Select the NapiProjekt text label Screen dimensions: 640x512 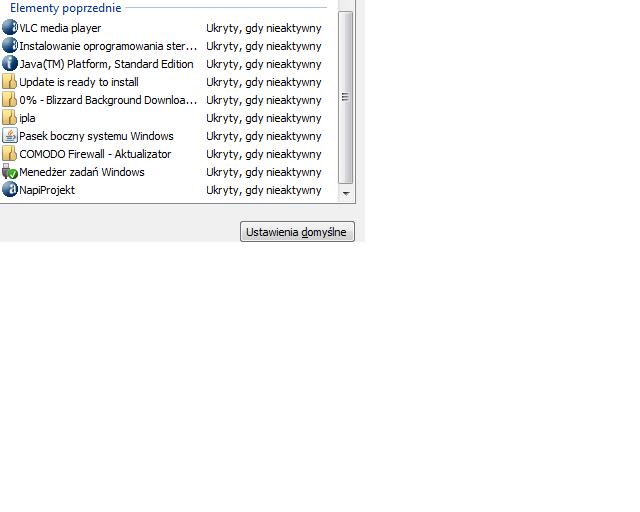[47, 190]
